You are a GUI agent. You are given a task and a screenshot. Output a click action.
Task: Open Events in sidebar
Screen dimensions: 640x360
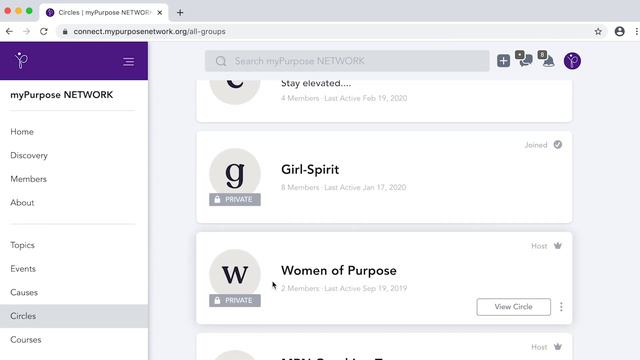(x=23, y=269)
